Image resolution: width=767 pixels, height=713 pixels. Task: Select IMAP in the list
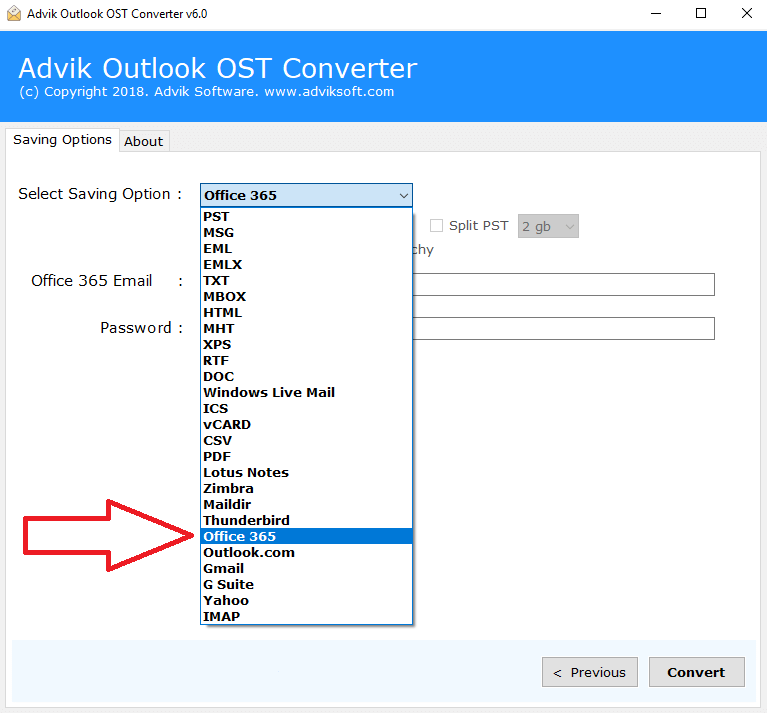coord(306,616)
